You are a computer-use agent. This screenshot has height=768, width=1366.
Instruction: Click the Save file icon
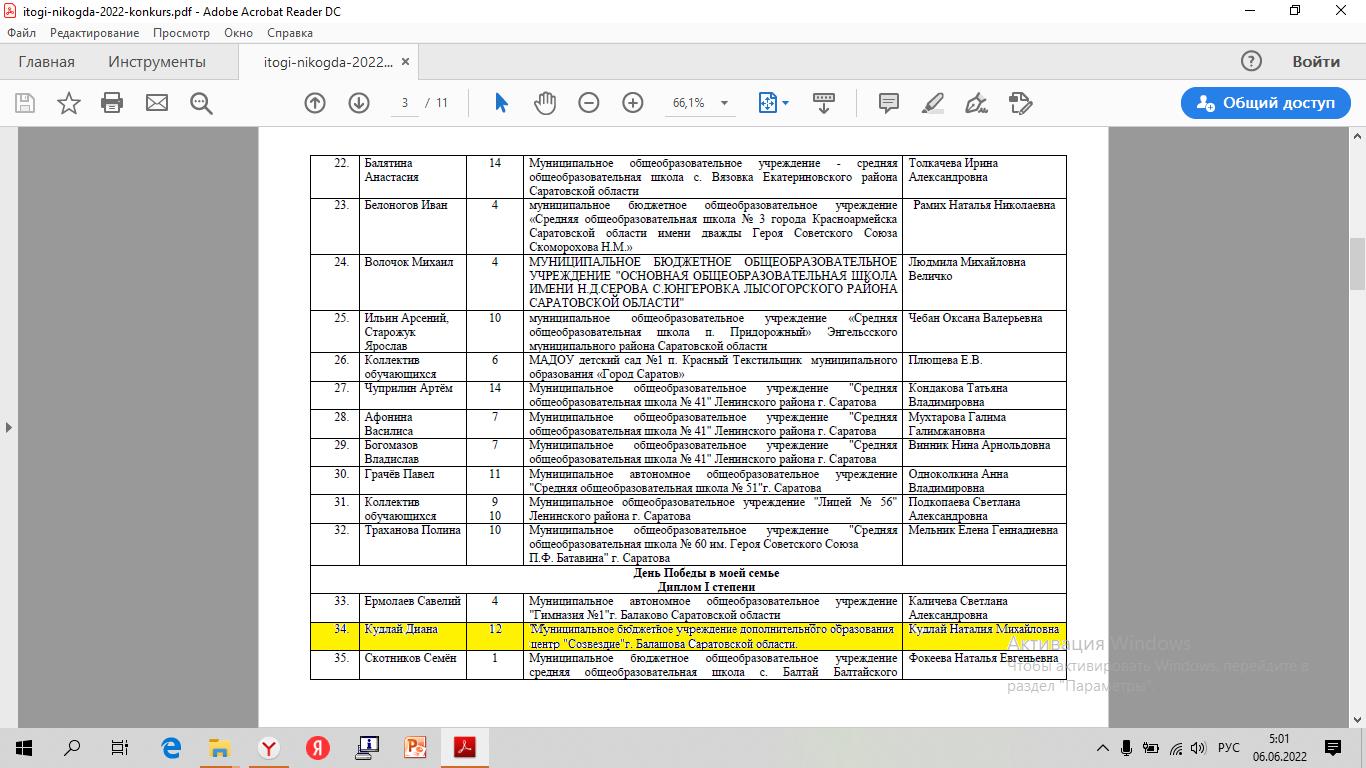[x=25, y=103]
